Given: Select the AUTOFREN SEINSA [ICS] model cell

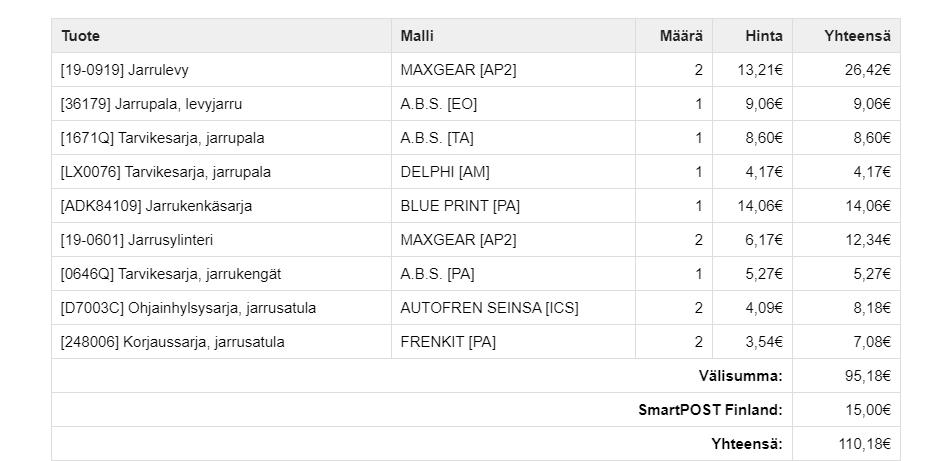Looking at the screenshot, I should pos(489,308).
